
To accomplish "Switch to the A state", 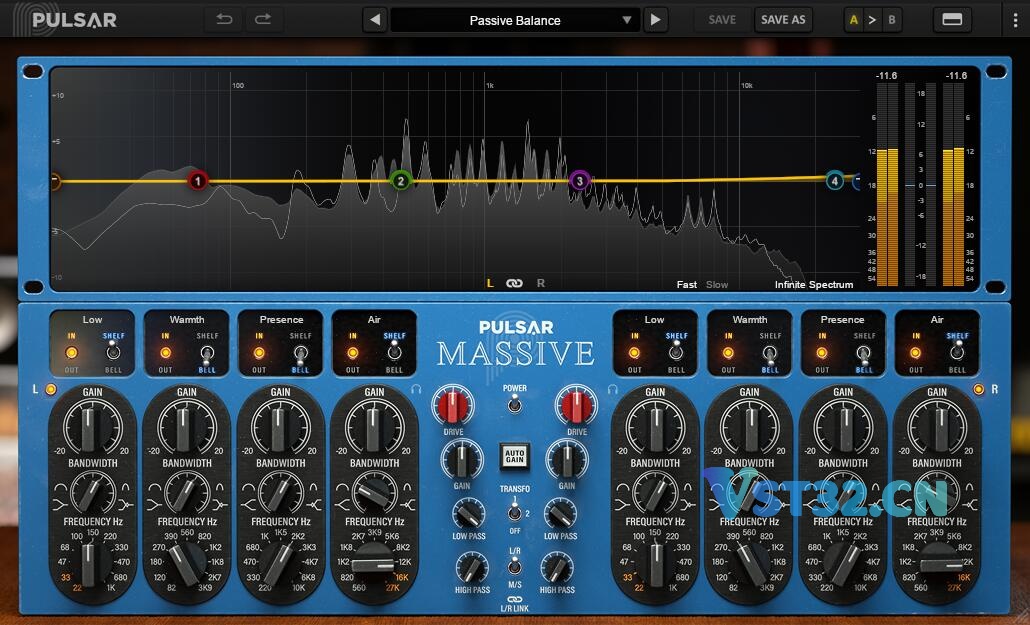I will [x=853, y=20].
